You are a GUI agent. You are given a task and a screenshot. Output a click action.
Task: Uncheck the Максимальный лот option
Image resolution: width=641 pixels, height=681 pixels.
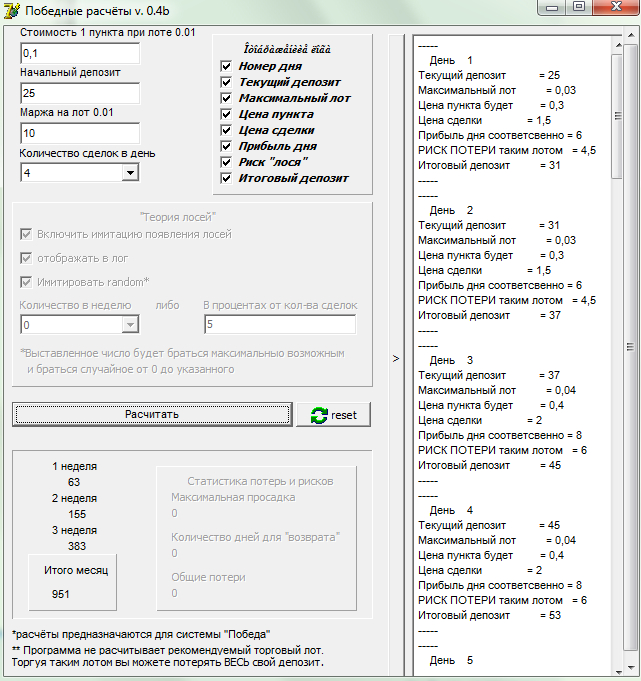[226, 98]
